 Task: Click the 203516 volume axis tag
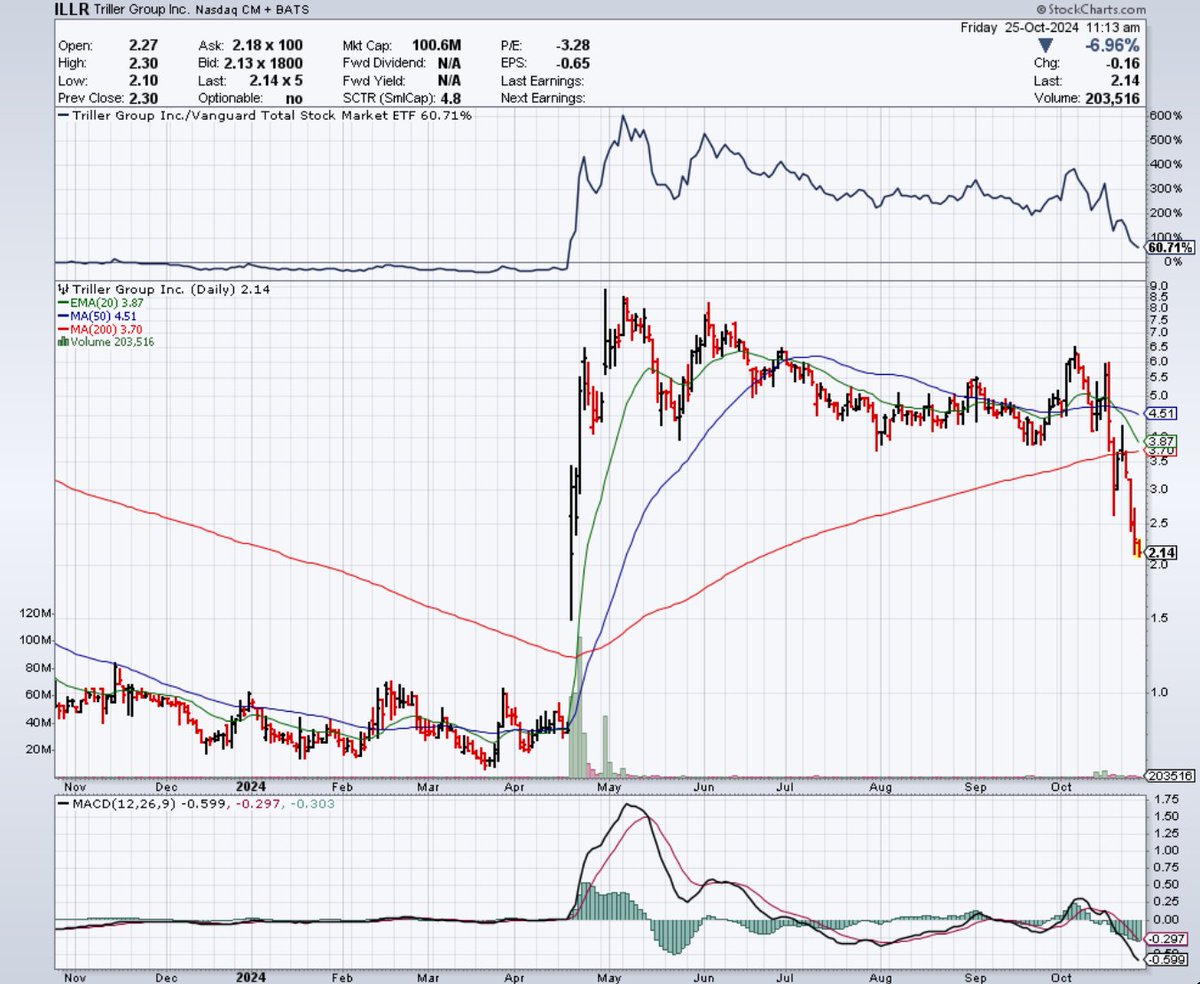coord(1171,776)
